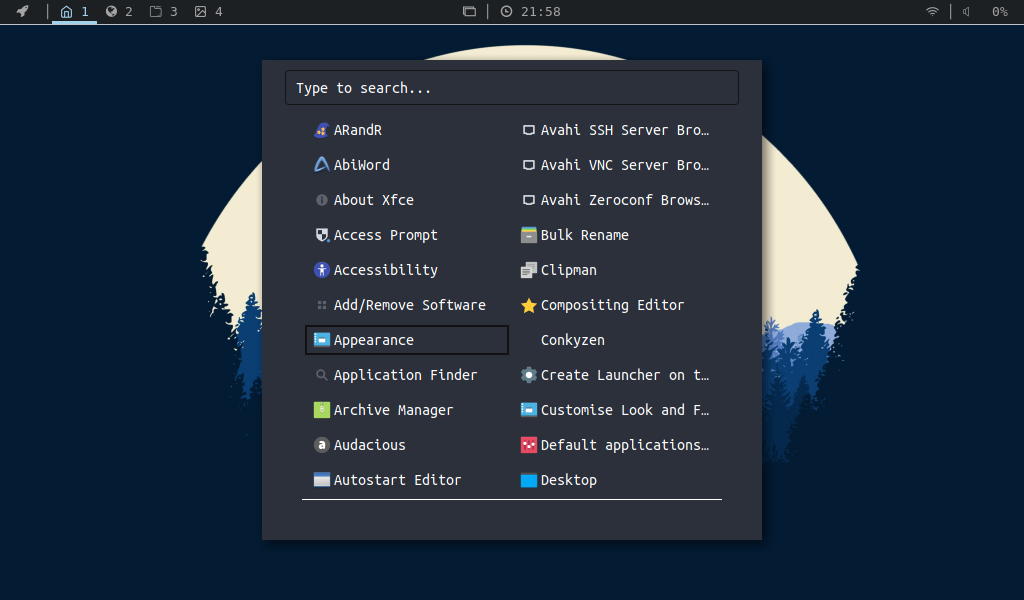Click the Avahi SSH Server Browser icon

coord(528,130)
